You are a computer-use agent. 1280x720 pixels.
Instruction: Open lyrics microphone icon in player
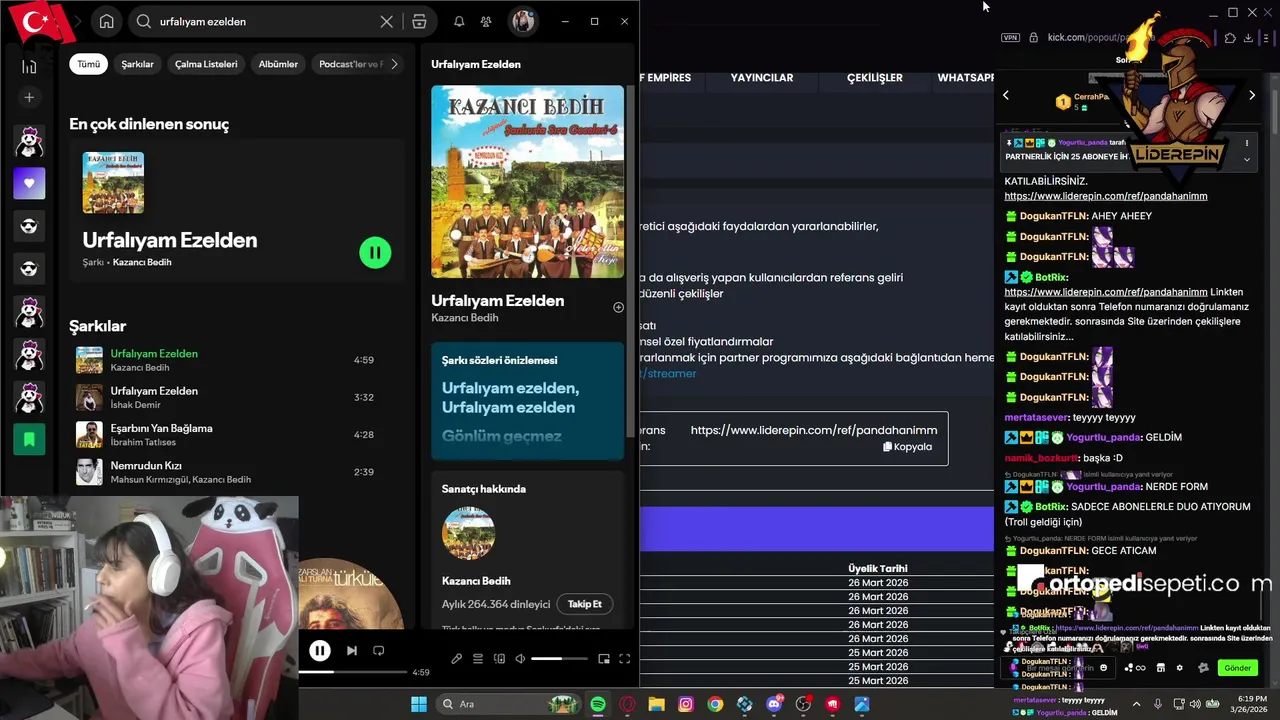coord(457,659)
